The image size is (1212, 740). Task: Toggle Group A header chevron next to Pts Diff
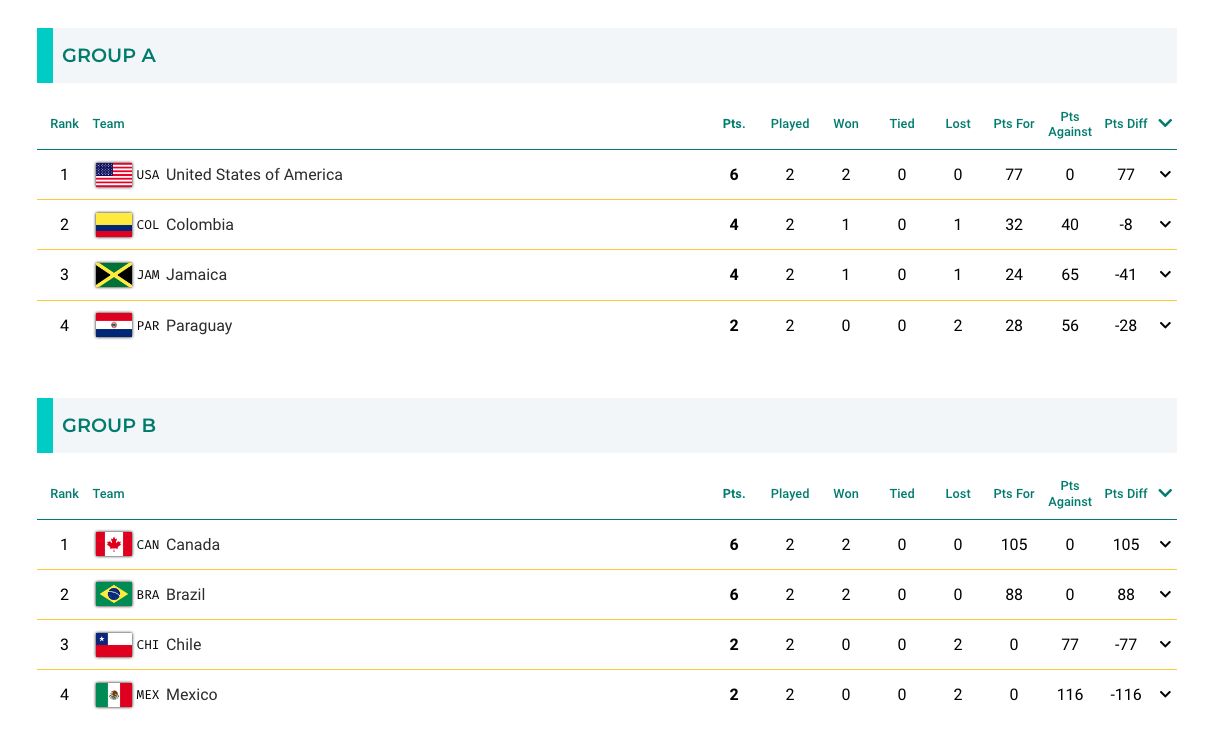coord(1165,123)
